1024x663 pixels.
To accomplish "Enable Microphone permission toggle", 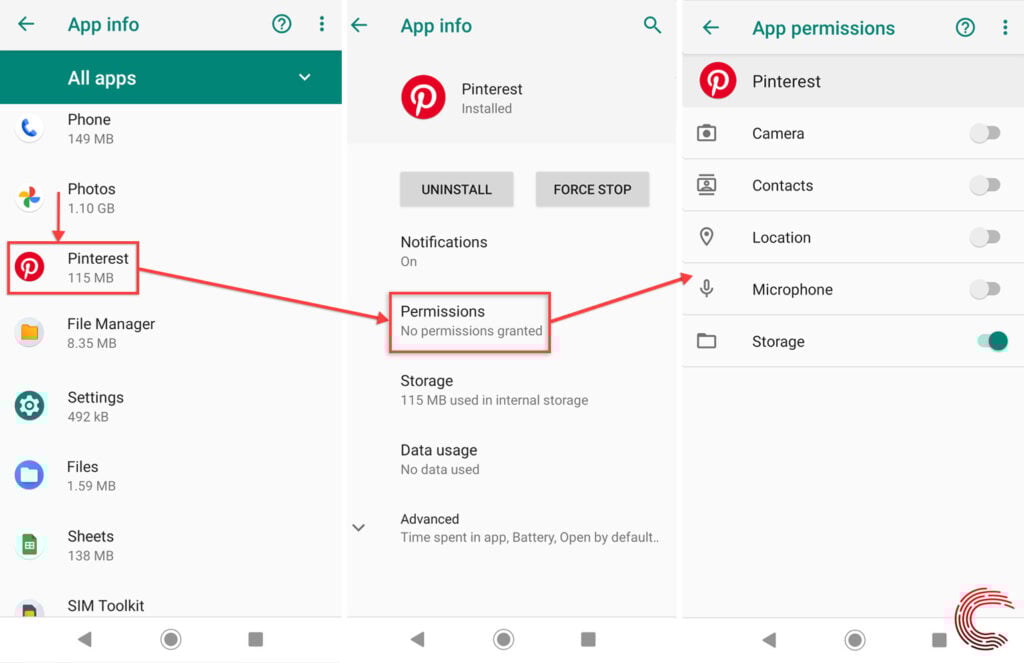I will (985, 289).
